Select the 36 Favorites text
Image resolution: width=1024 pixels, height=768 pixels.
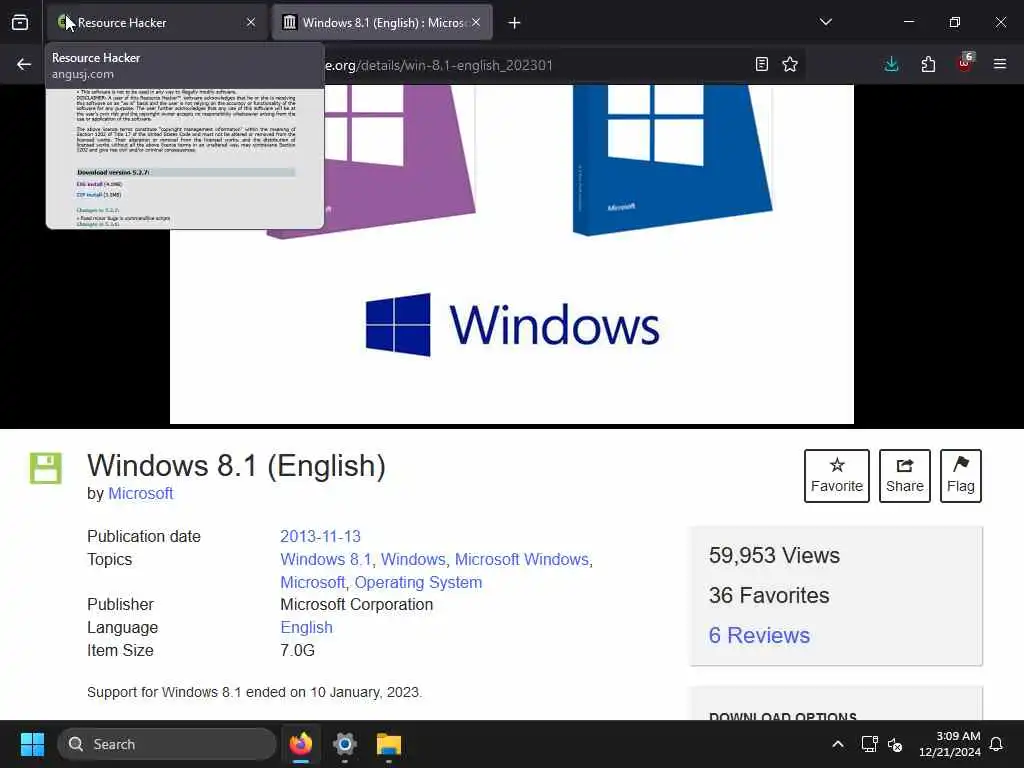[769, 596]
